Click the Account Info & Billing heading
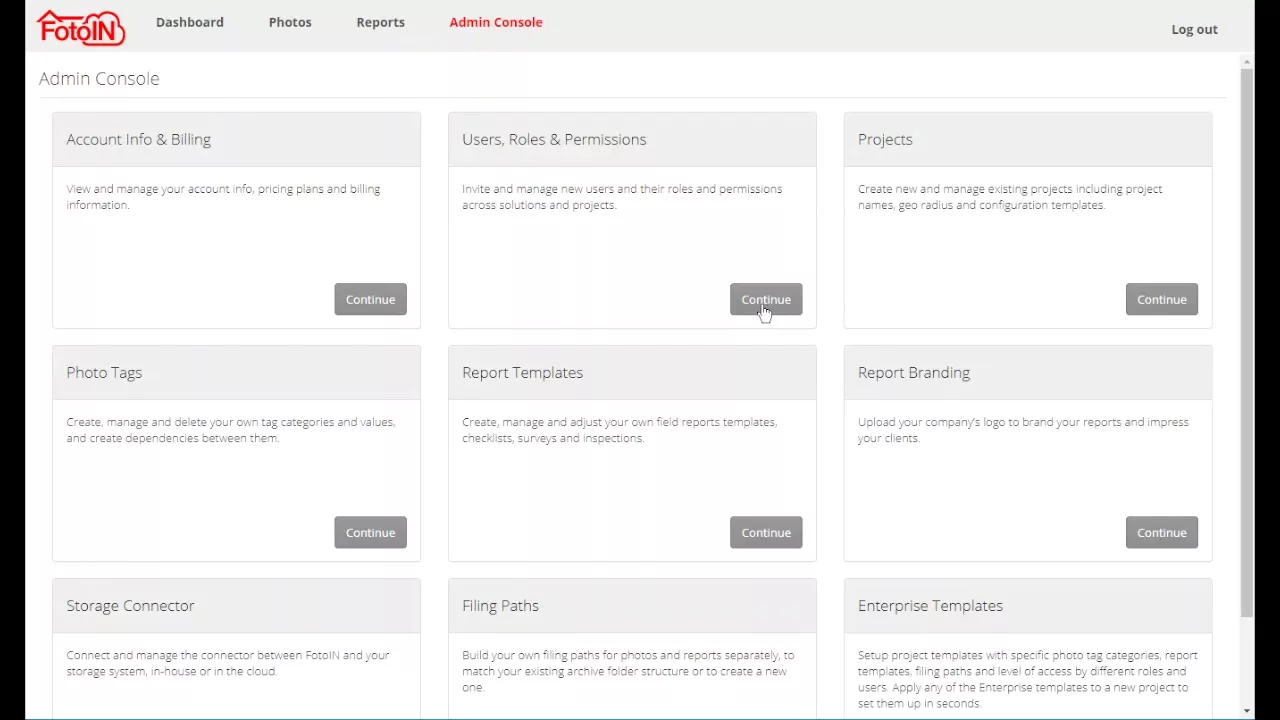This screenshot has width=1280, height=720. [x=139, y=139]
